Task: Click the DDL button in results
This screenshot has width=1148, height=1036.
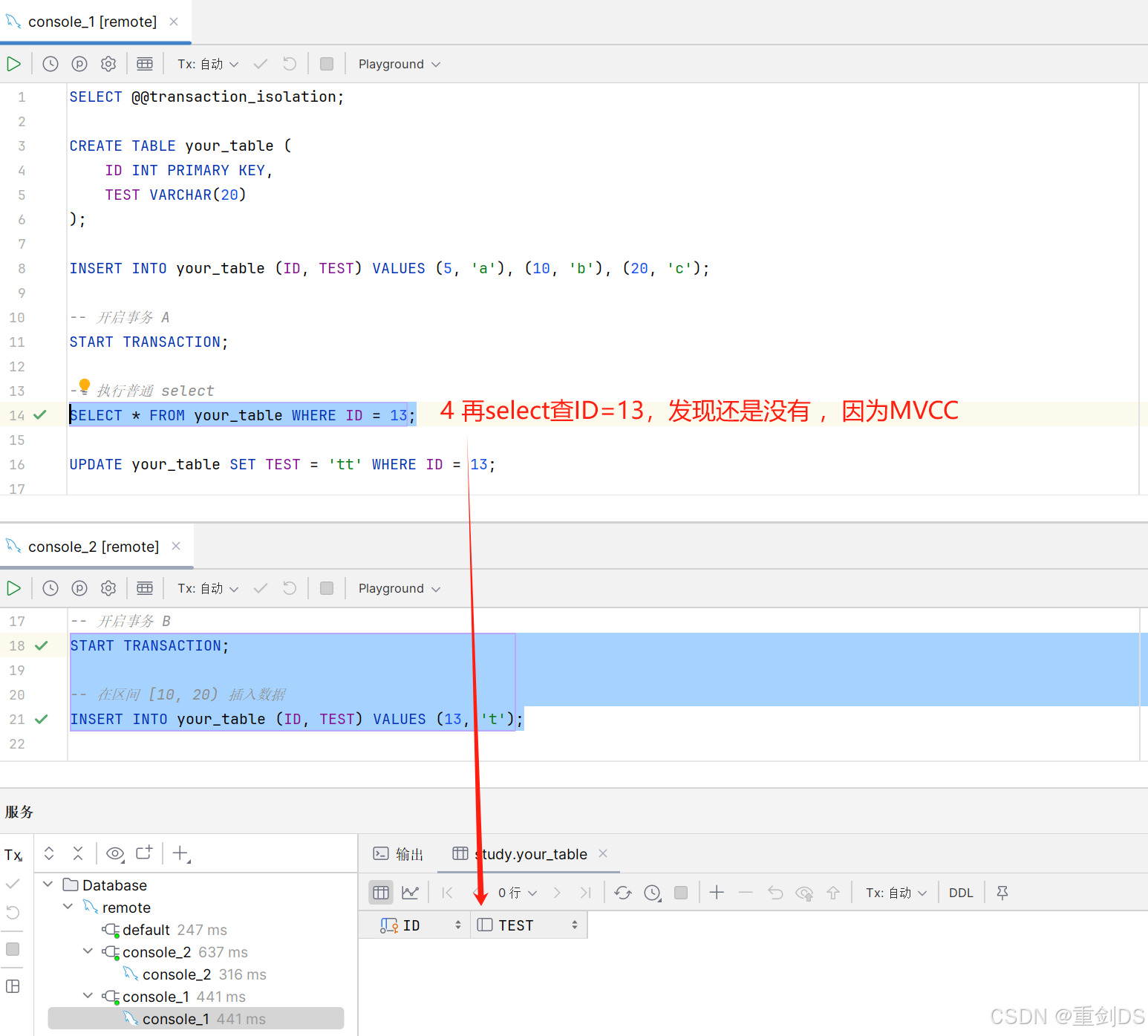Action: tap(961, 893)
